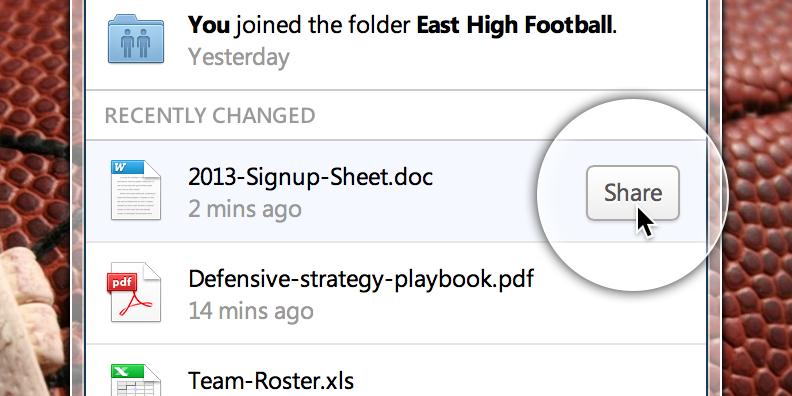
Task: Click the Adobe PDF file icon
Action: point(136,292)
